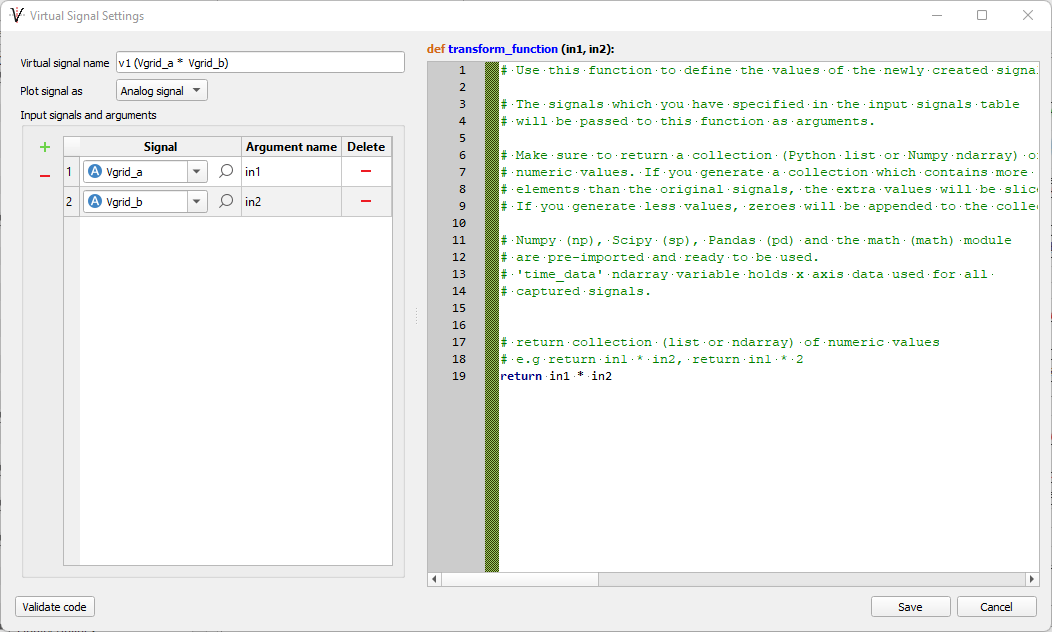
Task: Click the Typhoon logo icon in title bar
Action: click(16, 16)
